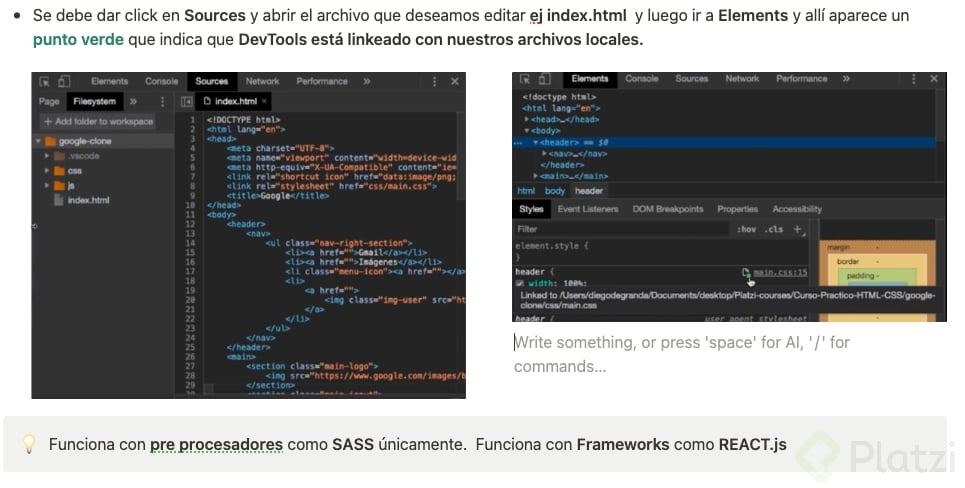Click inspect-element icon in Sources screenshot
The image size is (965, 488).
(44, 81)
